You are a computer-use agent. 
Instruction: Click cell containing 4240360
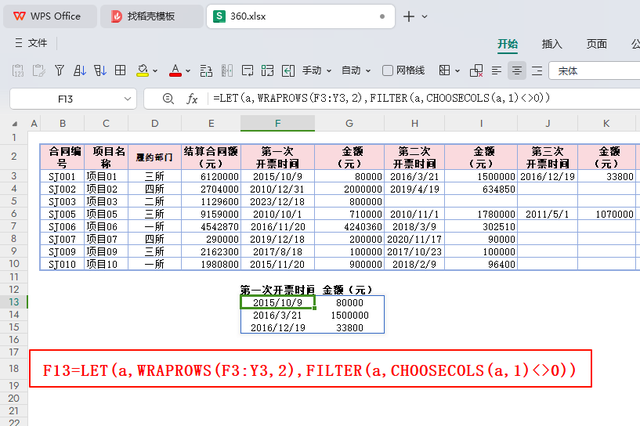349,227
